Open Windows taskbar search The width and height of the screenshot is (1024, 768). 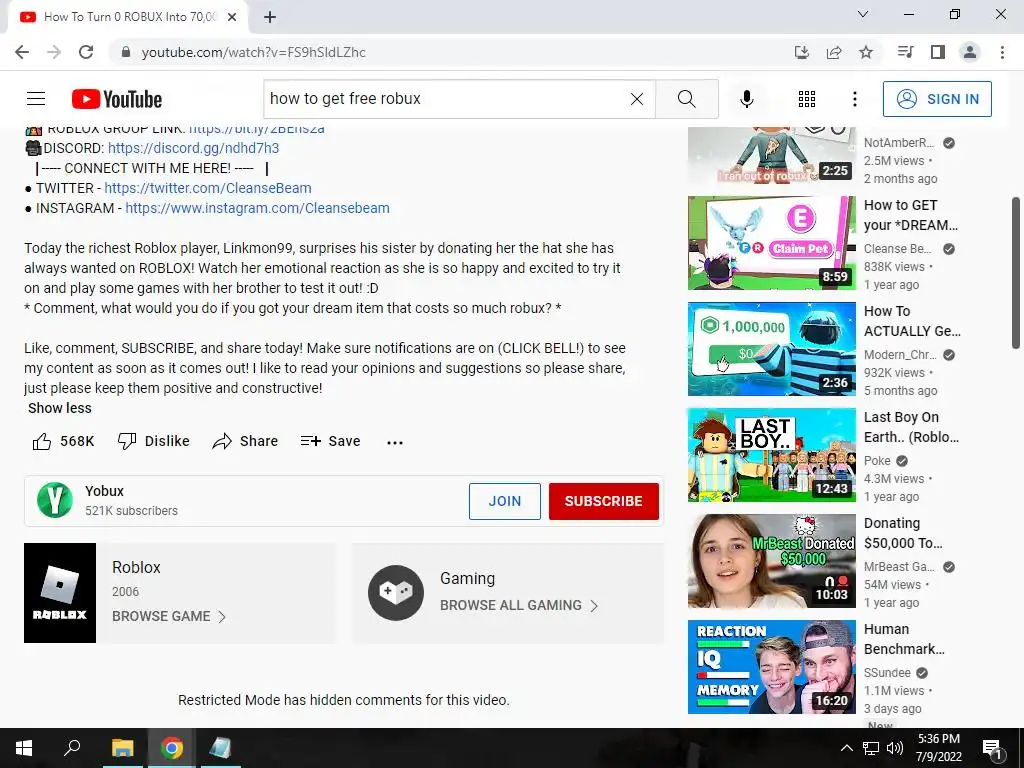click(x=72, y=748)
